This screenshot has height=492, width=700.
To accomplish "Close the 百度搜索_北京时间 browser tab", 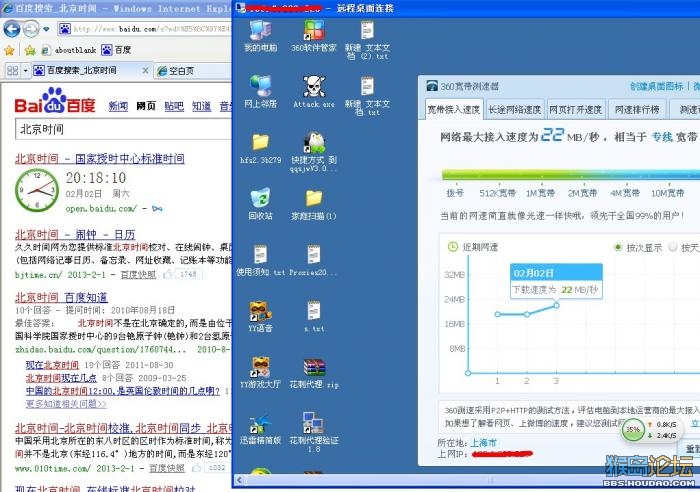I will 145,71.
